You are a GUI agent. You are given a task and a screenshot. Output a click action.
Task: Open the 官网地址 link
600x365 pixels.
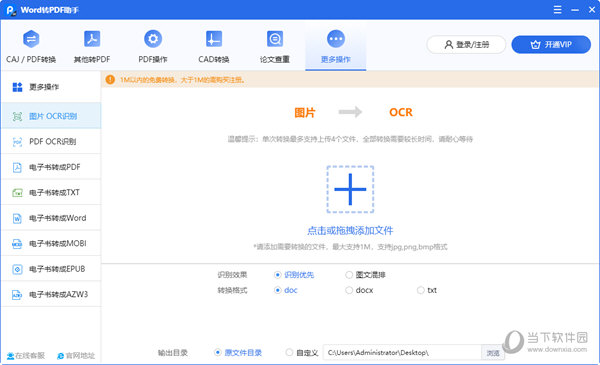point(76,356)
